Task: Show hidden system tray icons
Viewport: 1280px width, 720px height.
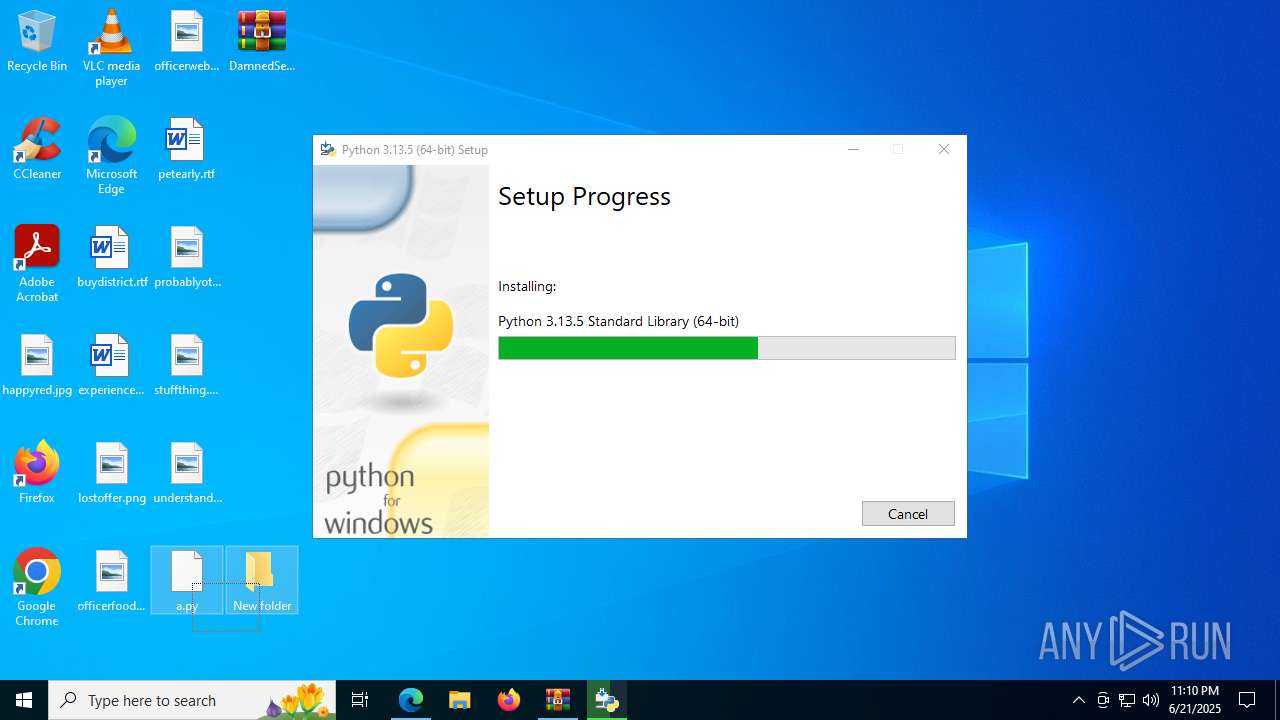Action: (1078, 700)
